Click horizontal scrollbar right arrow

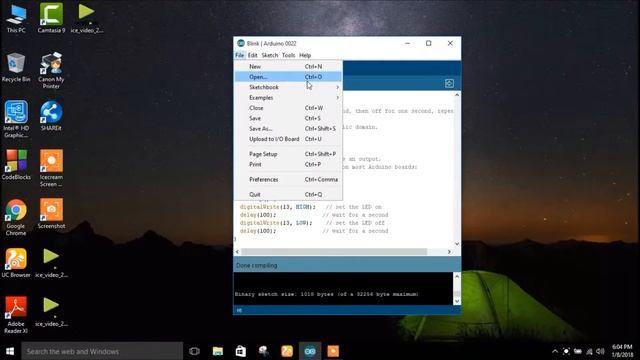[x=449, y=252]
